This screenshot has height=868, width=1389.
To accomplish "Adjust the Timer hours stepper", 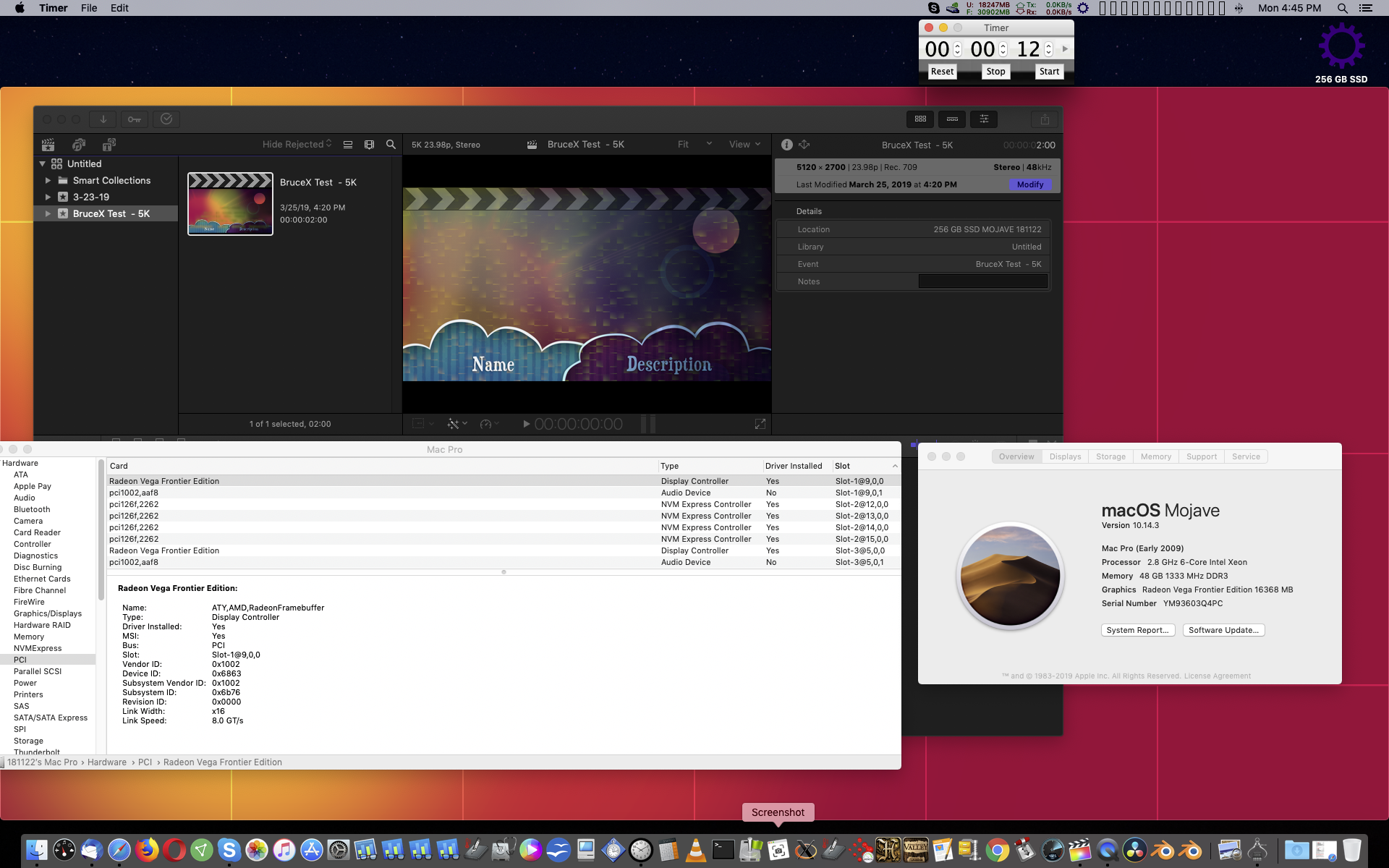I will (957, 49).
